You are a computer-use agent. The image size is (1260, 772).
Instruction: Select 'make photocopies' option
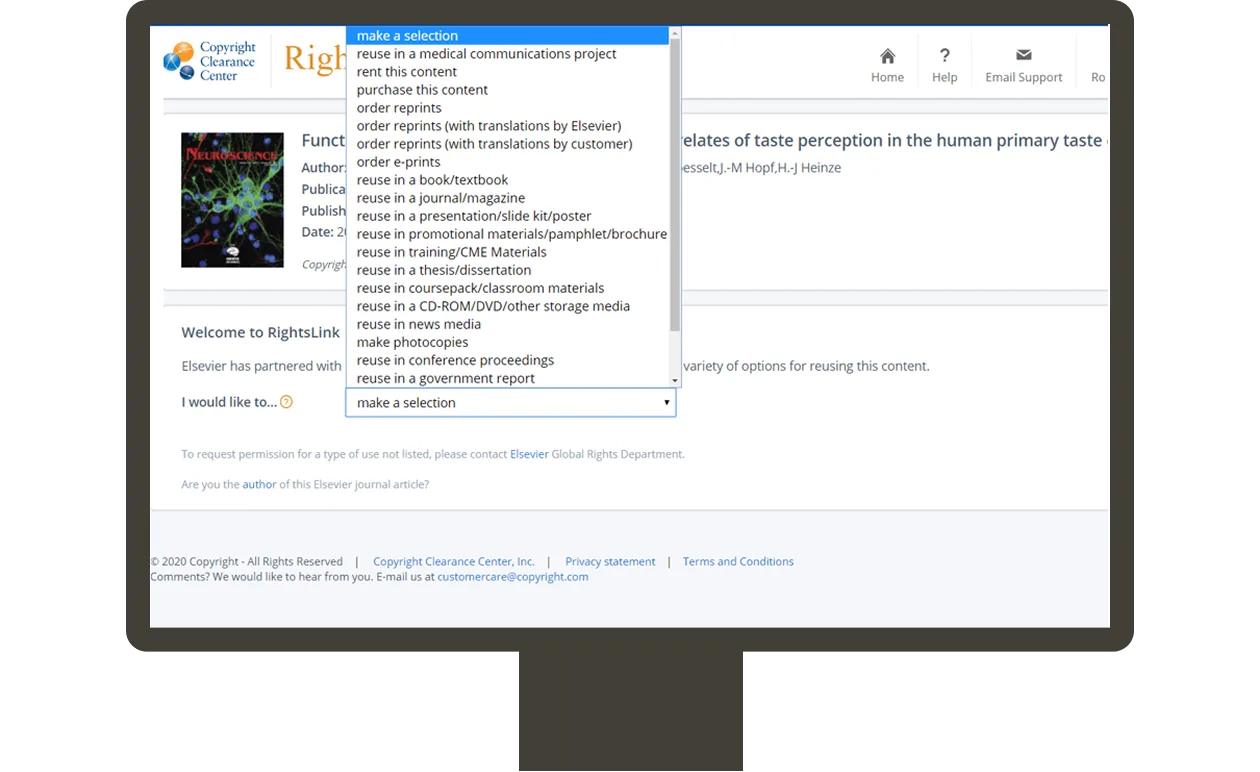tap(507, 342)
